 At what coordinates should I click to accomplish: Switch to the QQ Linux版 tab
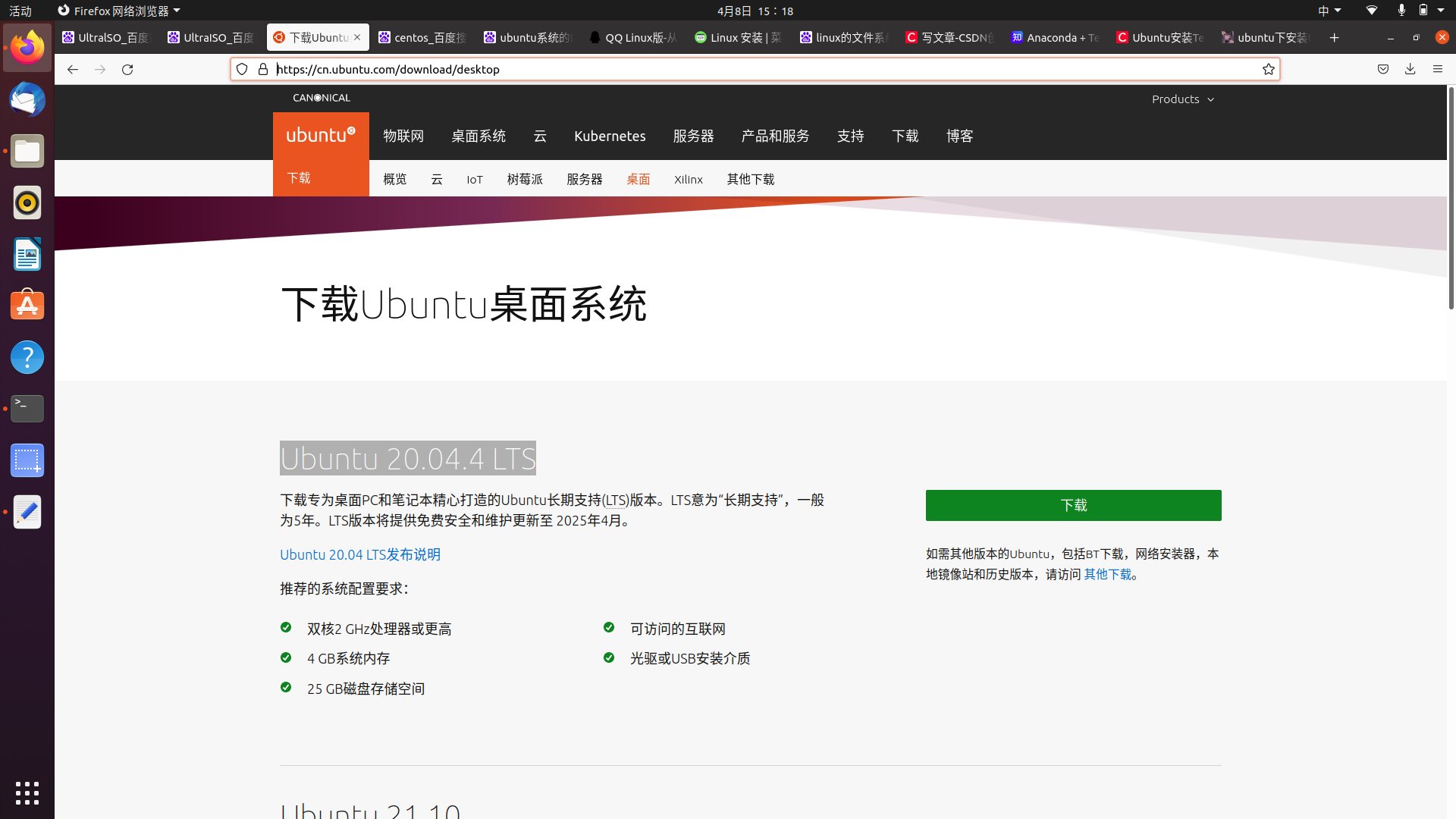click(633, 37)
